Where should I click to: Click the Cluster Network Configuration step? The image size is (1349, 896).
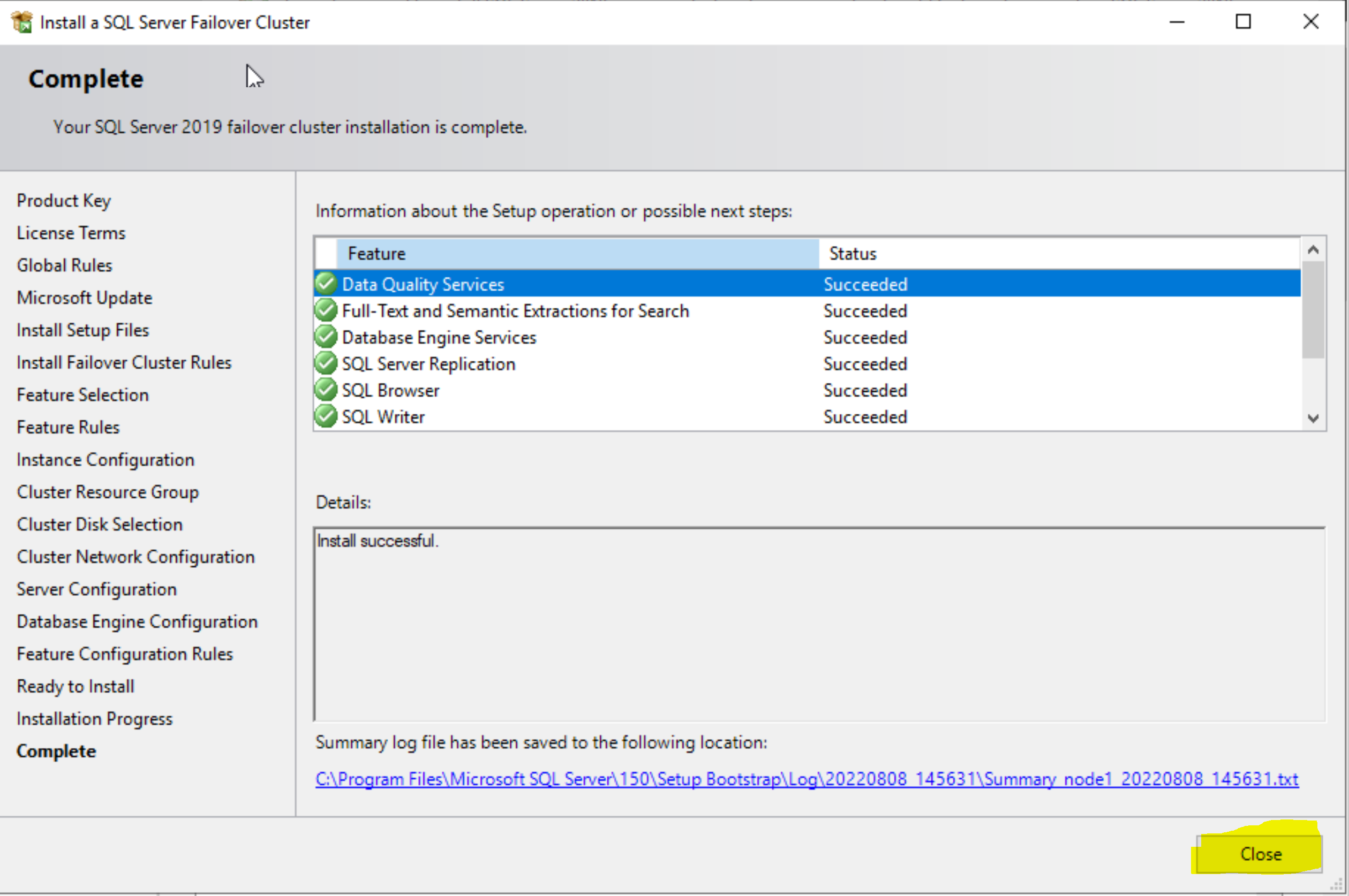tap(136, 557)
